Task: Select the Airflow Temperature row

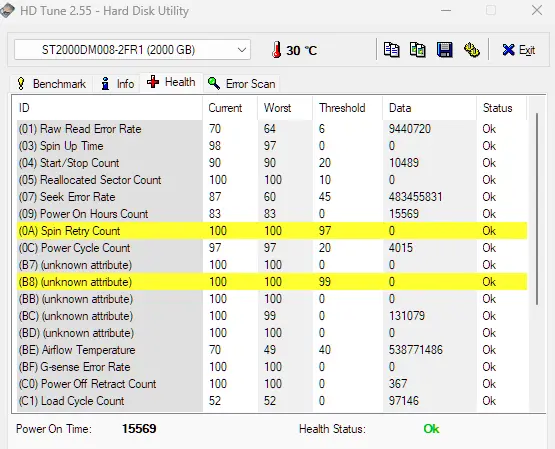Action: click(272, 350)
